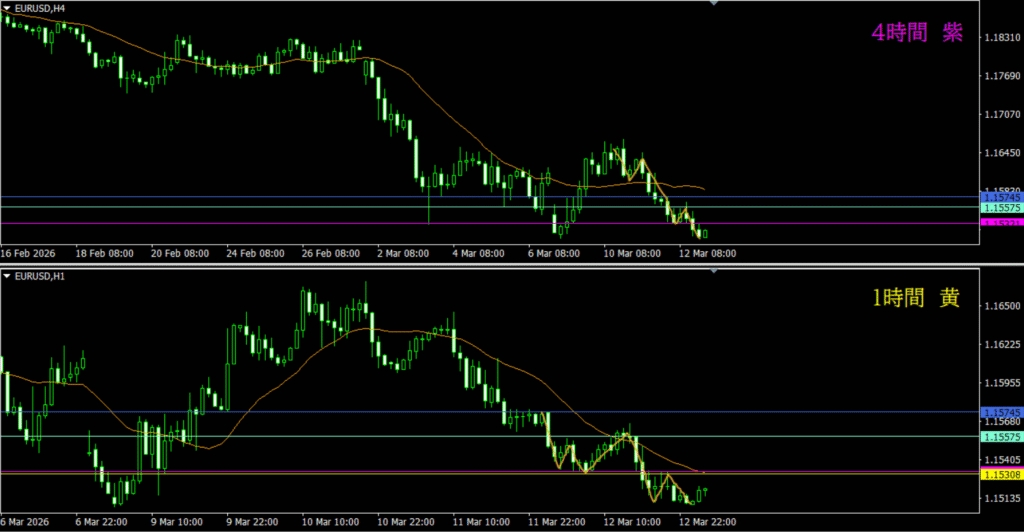The image size is (1024, 532).
Task: Click 1.16500 on the H1 price scale
Action: [x=1001, y=307]
